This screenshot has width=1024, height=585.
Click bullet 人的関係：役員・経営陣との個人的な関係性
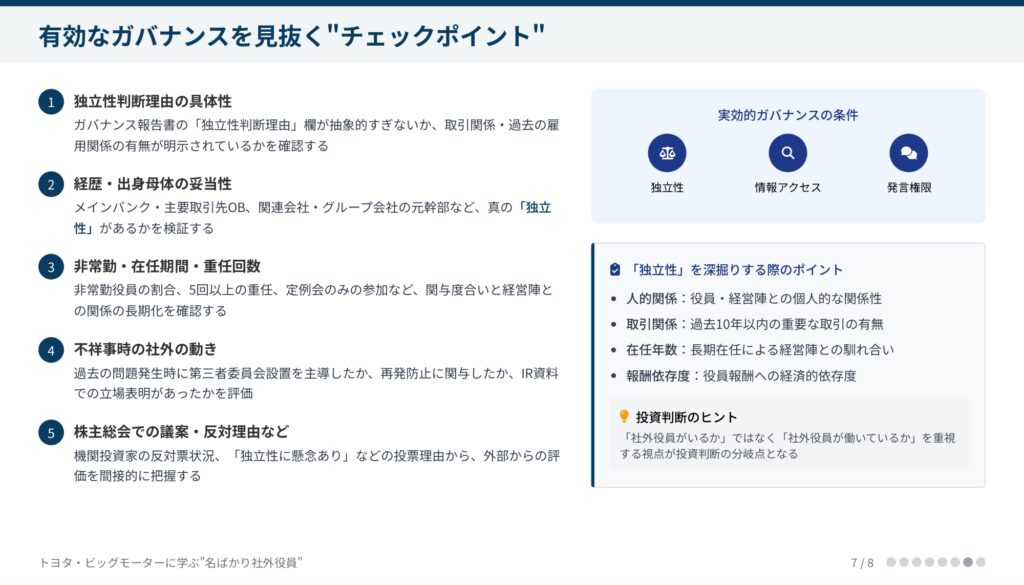(754, 298)
